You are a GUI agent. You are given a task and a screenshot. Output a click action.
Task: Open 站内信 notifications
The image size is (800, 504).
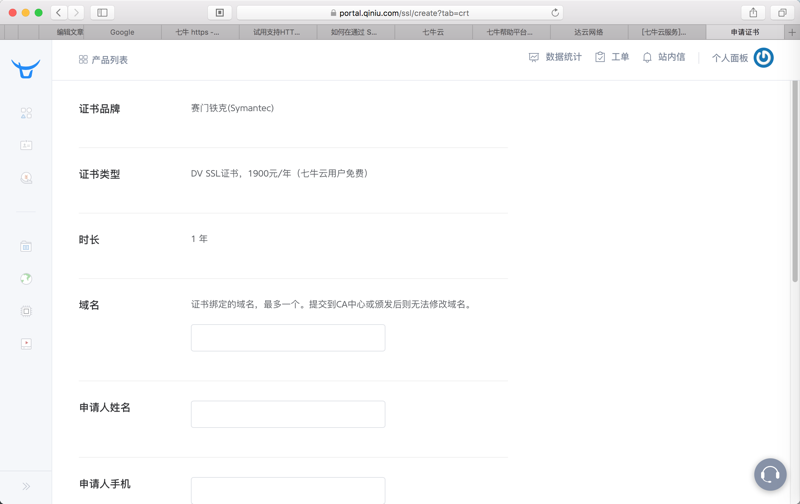tap(663, 57)
